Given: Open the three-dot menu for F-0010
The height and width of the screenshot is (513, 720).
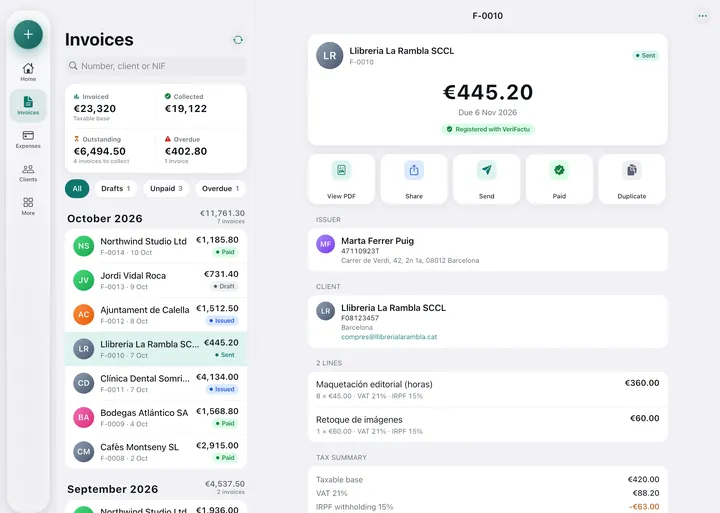Looking at the screenshot, I should pyautogui.click(x=703, y=16).
